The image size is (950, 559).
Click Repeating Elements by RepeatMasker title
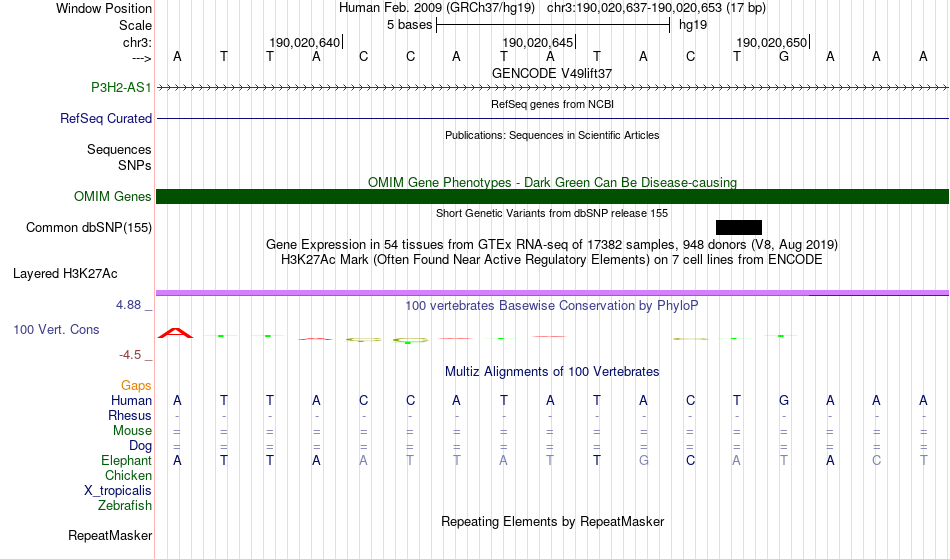click(552, 521)
